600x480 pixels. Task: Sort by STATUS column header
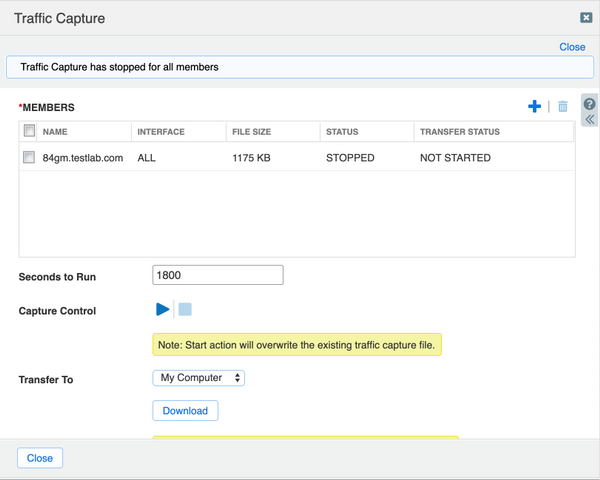[342, 132]
